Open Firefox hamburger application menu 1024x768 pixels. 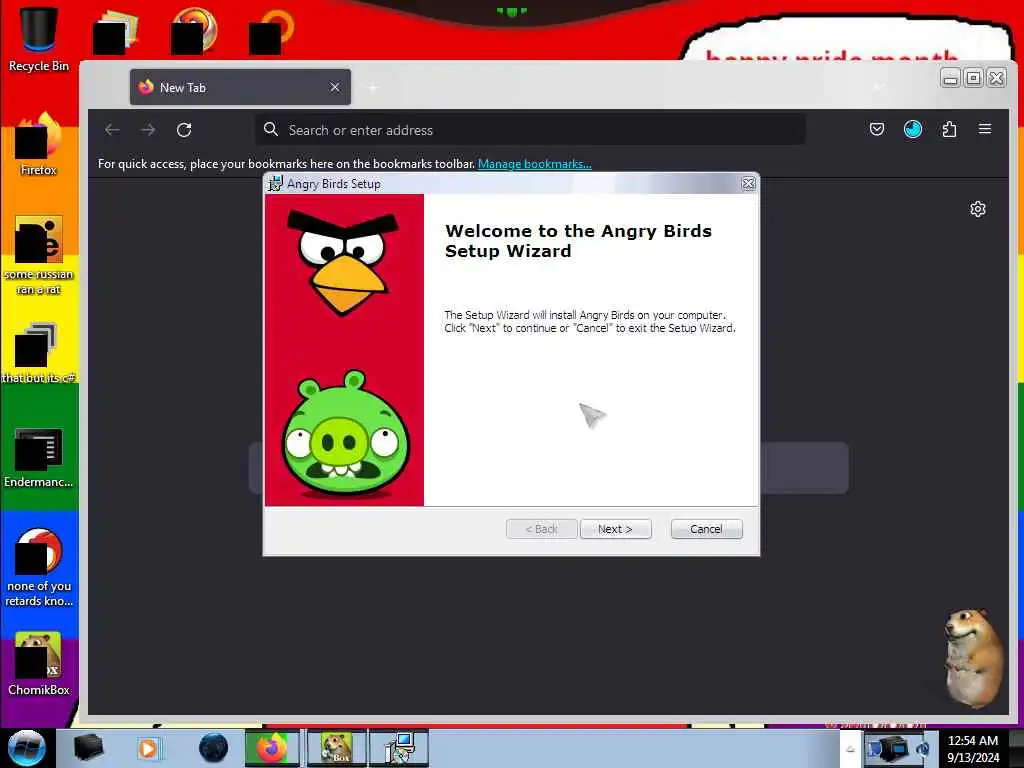pos(985,129)
